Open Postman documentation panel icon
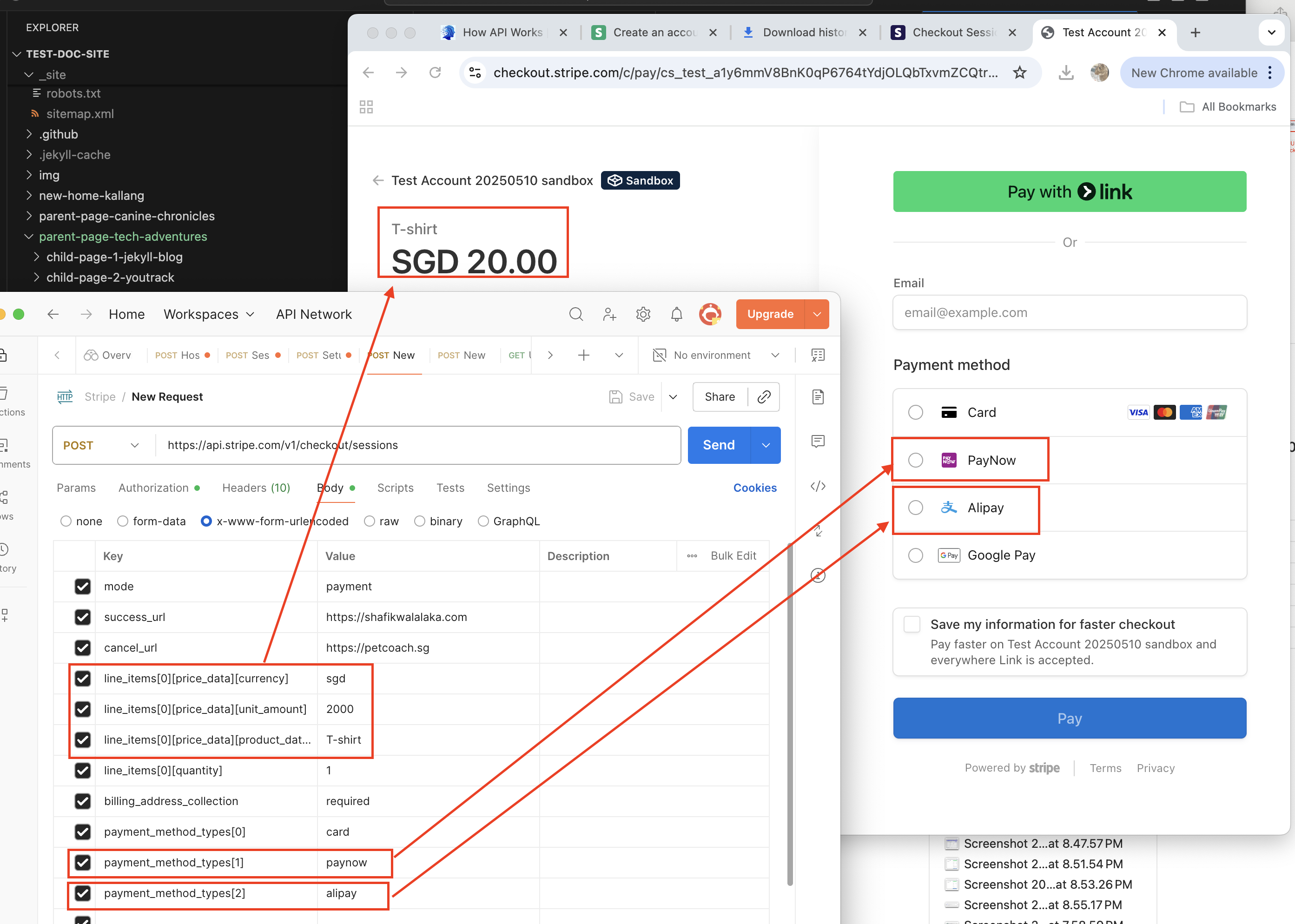This screenshot has width=1295, height=924. [x=818, y=396]
